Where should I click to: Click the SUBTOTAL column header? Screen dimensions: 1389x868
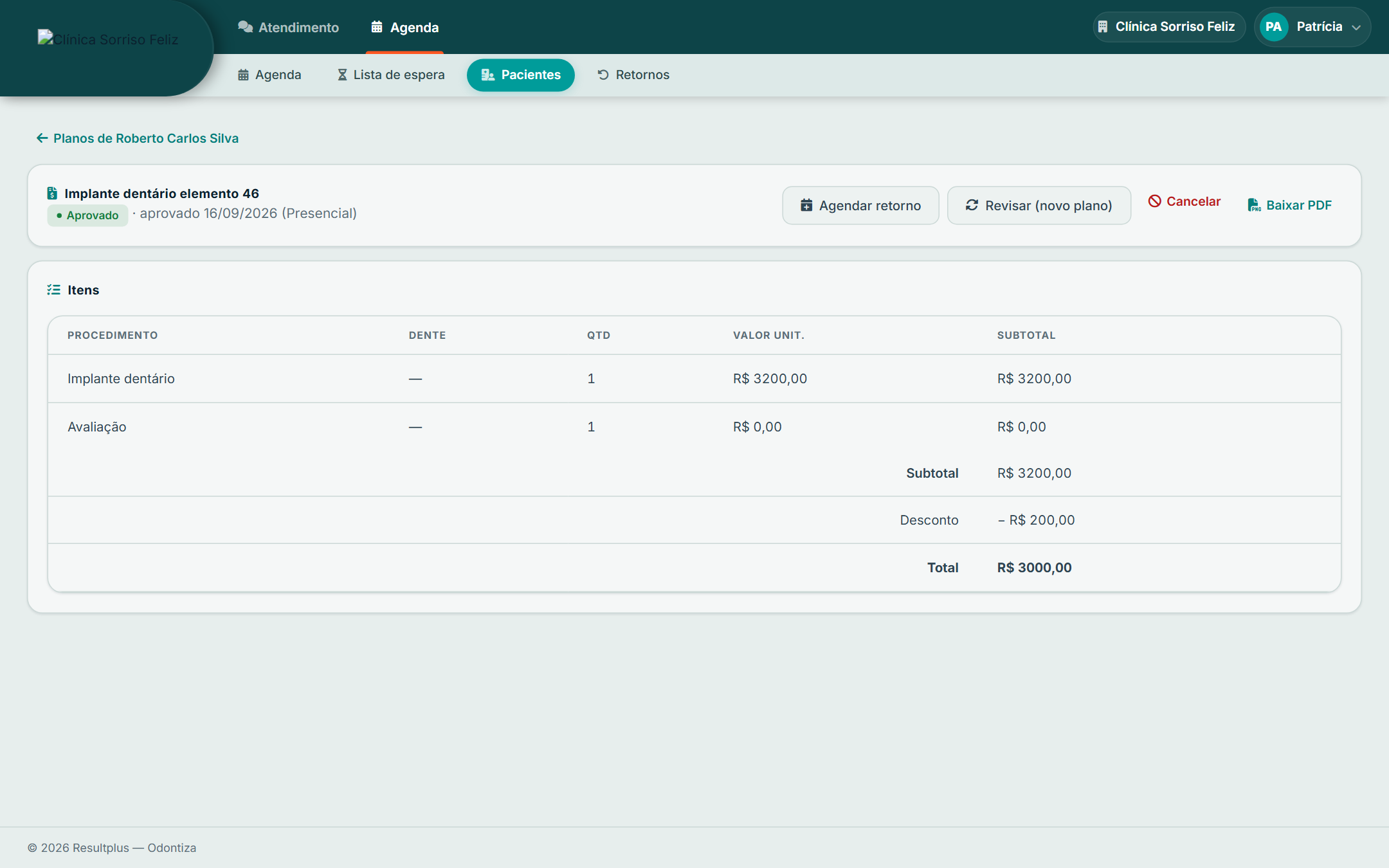pyautogui.click(x=1026, y=336)
